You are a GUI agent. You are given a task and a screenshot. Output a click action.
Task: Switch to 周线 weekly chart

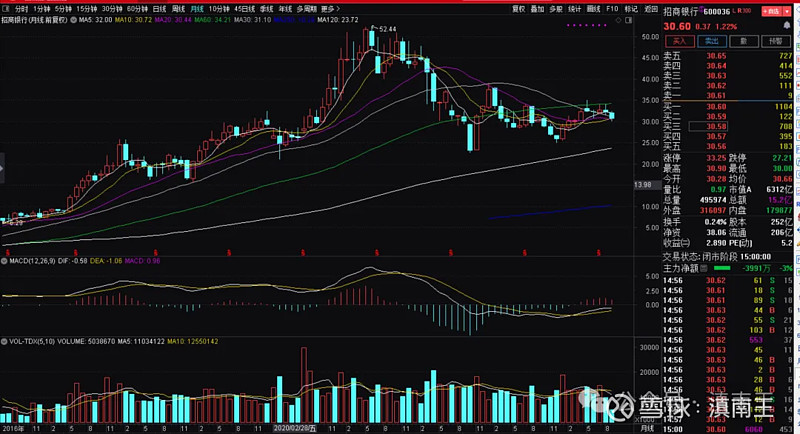click(178, 9)
